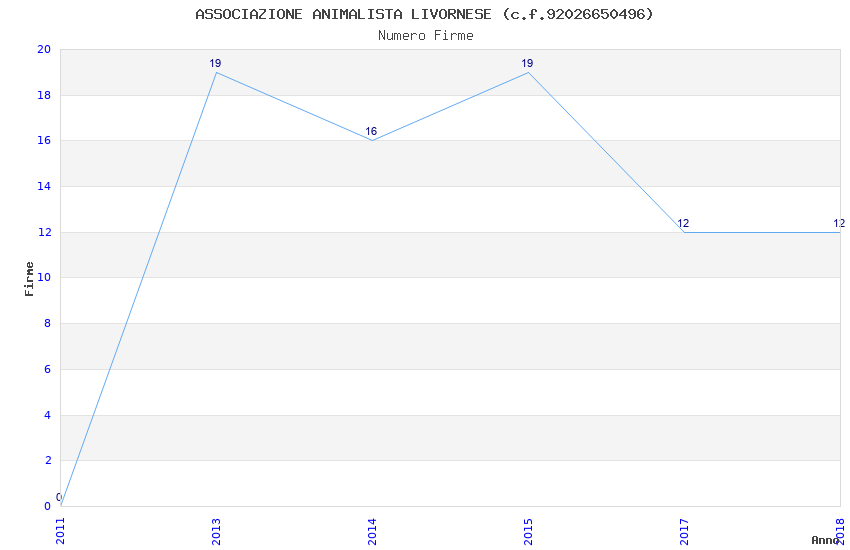Click y-axis tick value 2
This screenshot has height=550, width=850.
tap(48, 461)
